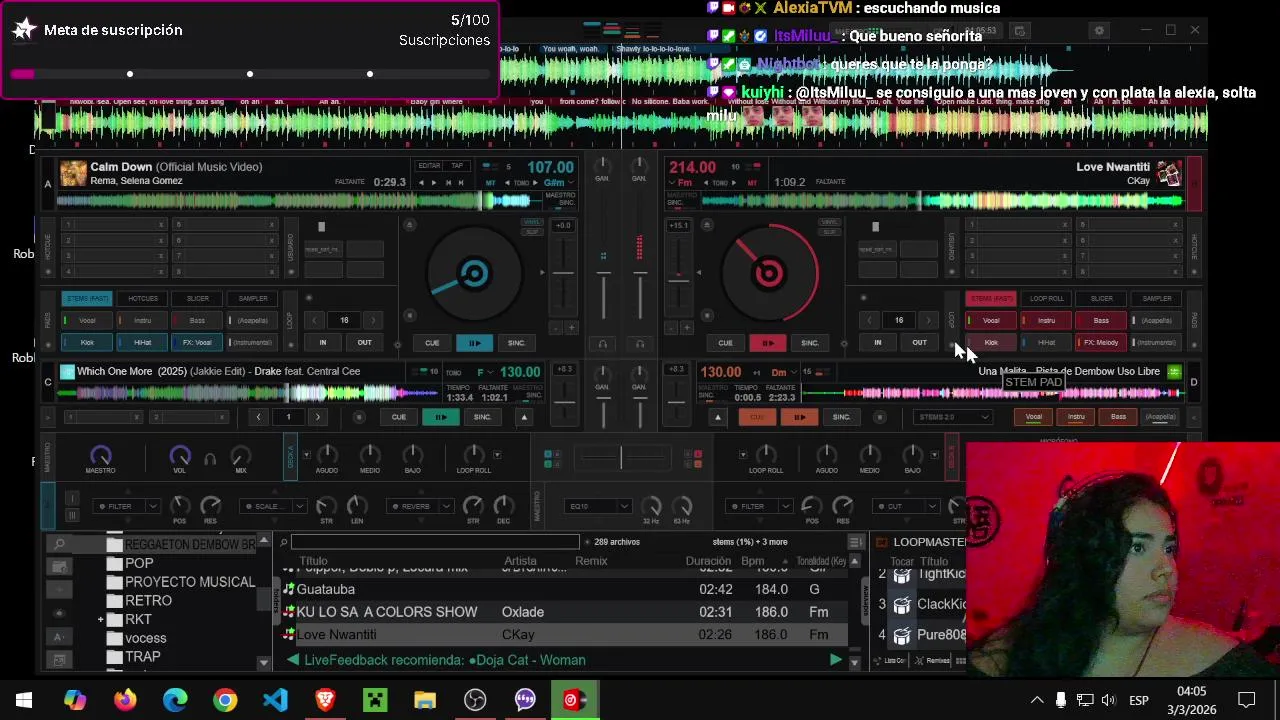This screenshot has height=720, width=1280.
Task: Toggle the Instru stem pad on deck D
Action: pyautogui.click(x=1076, y=417)
